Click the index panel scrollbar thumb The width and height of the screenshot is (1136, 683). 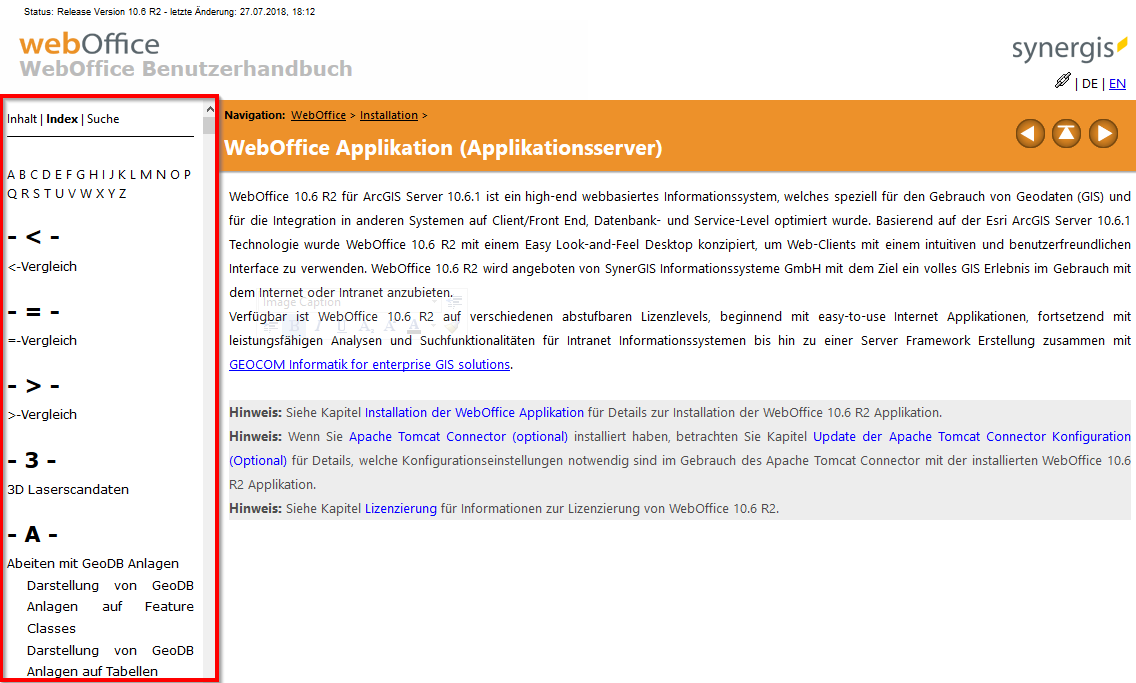[x=209, y=125]
